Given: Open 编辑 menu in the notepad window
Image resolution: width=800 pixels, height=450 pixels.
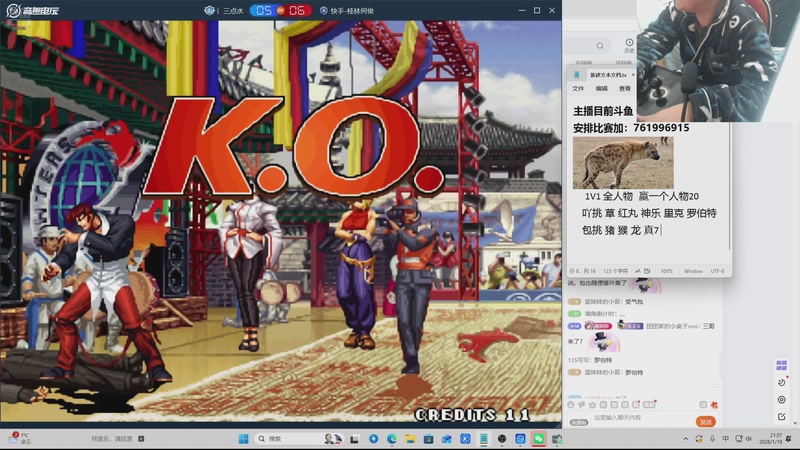Looking at the screenshot, I should click(602, 88).
